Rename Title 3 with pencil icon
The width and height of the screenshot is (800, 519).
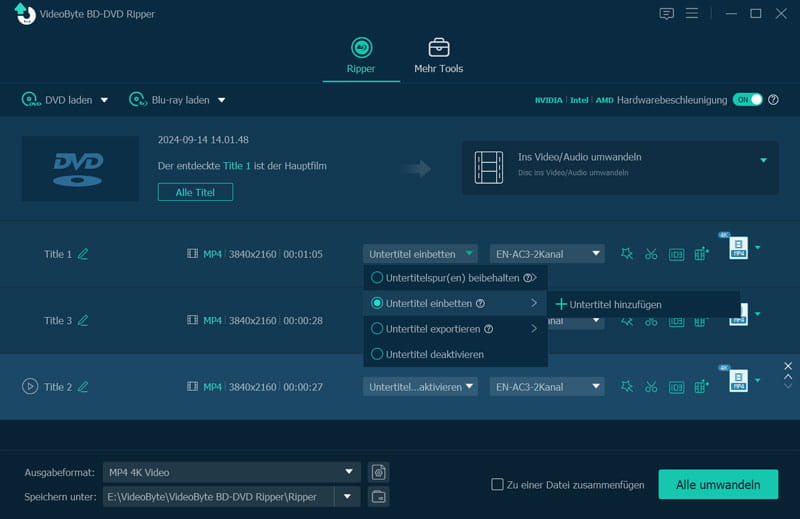pos(83,320)
